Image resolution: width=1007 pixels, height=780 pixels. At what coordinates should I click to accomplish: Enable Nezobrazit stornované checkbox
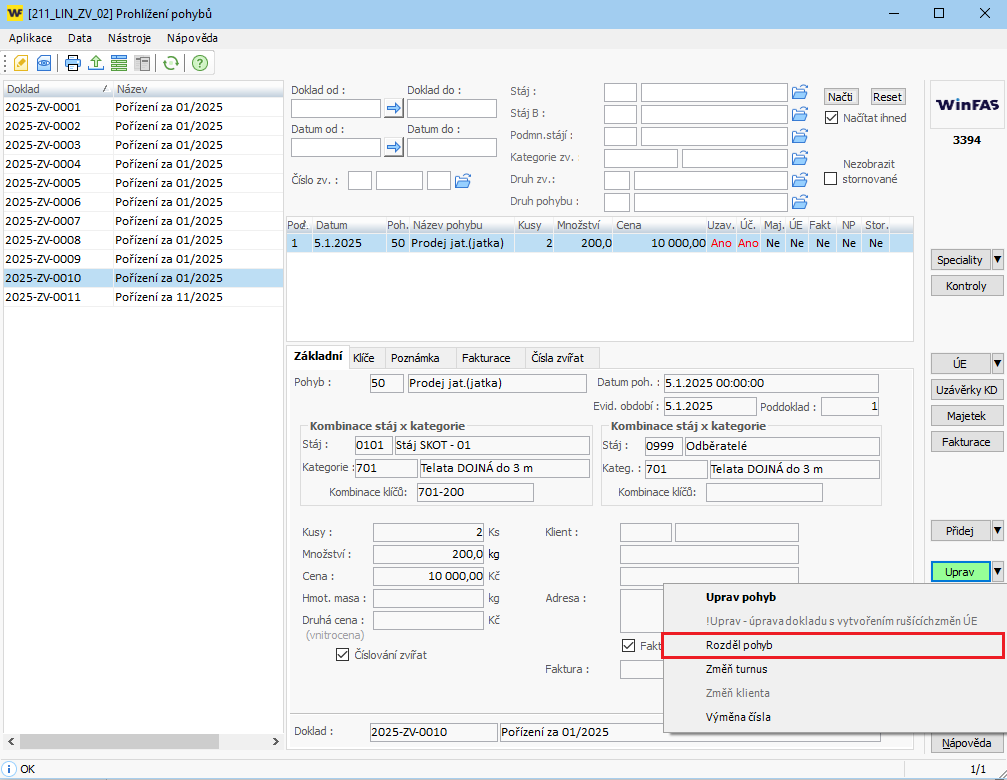point(830,178)
